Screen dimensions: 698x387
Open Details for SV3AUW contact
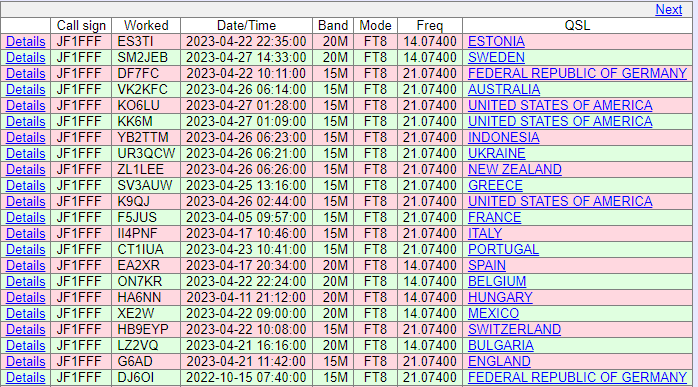25,186
